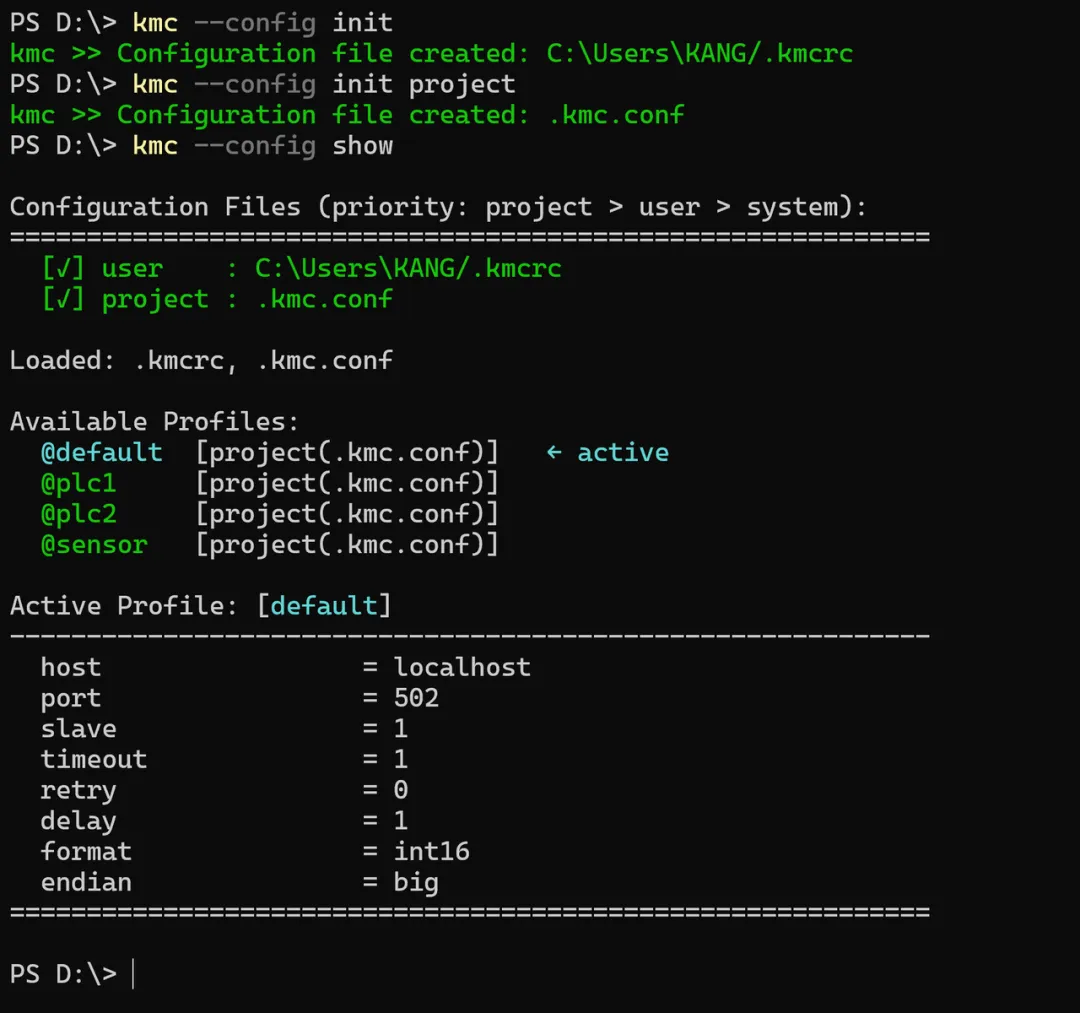Click the user checkmark indicator
This screenshot has width=1080, height=1013.
tap(63, 268)
